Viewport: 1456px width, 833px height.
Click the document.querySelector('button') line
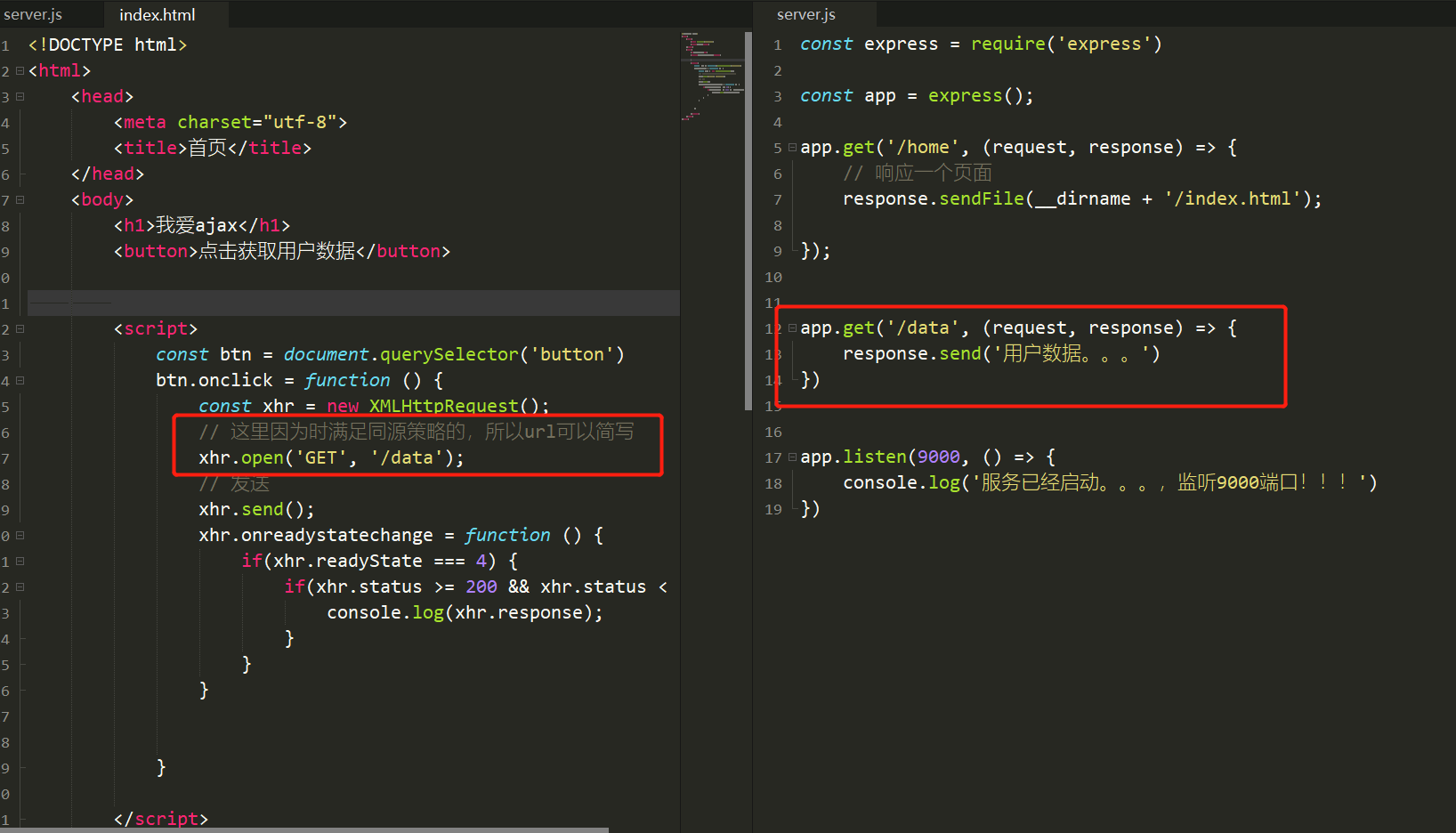[x=390, y=354]
